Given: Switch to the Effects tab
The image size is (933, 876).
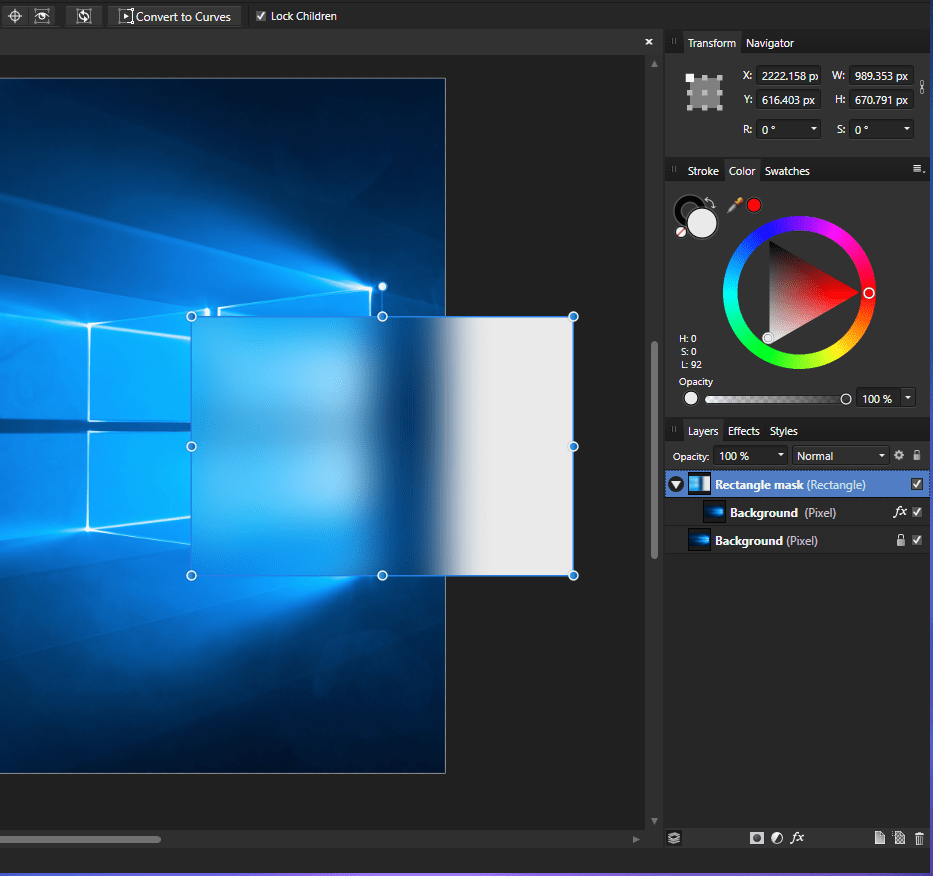Looking at the screenshot, I should click(744, 431).
